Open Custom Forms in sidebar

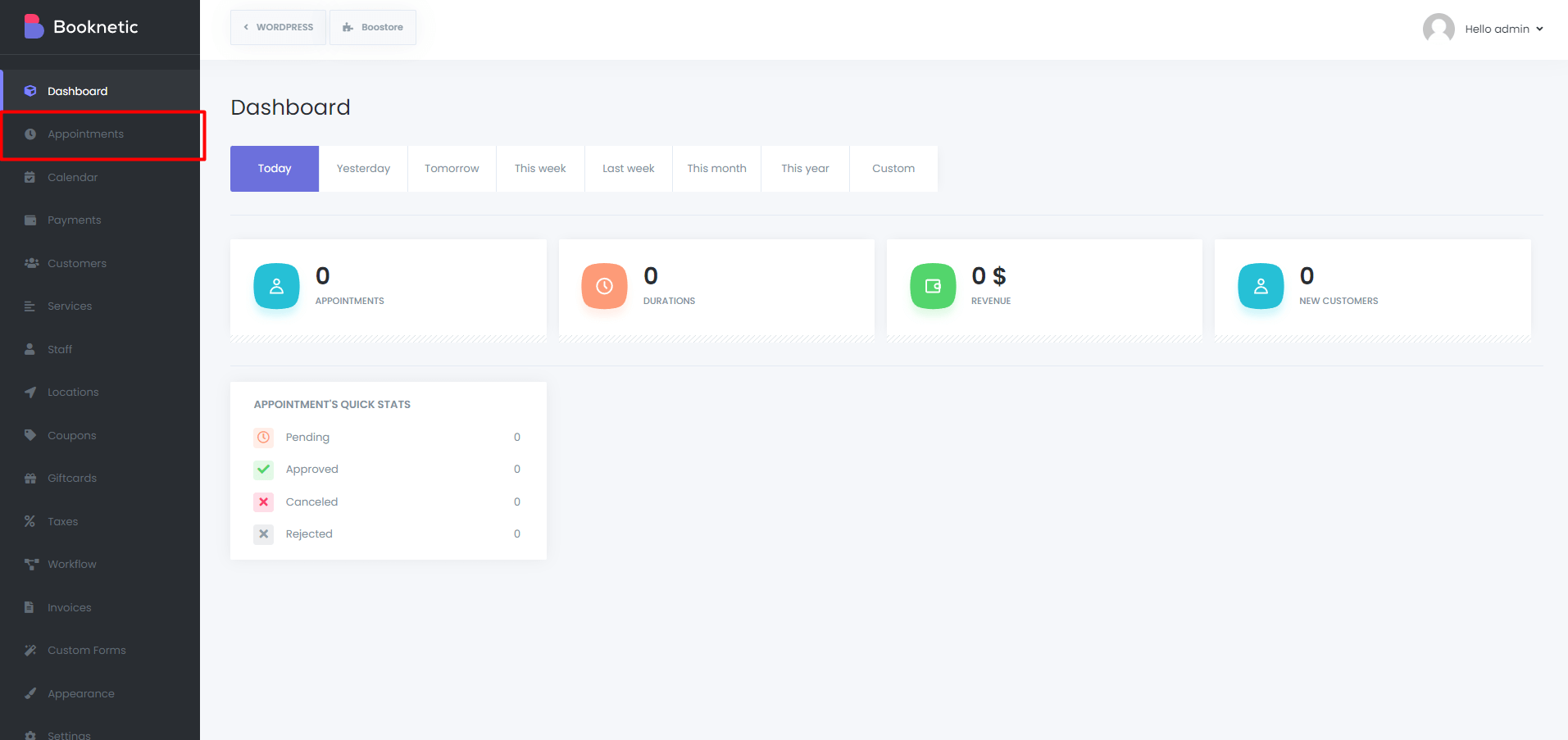coord(100,651)
